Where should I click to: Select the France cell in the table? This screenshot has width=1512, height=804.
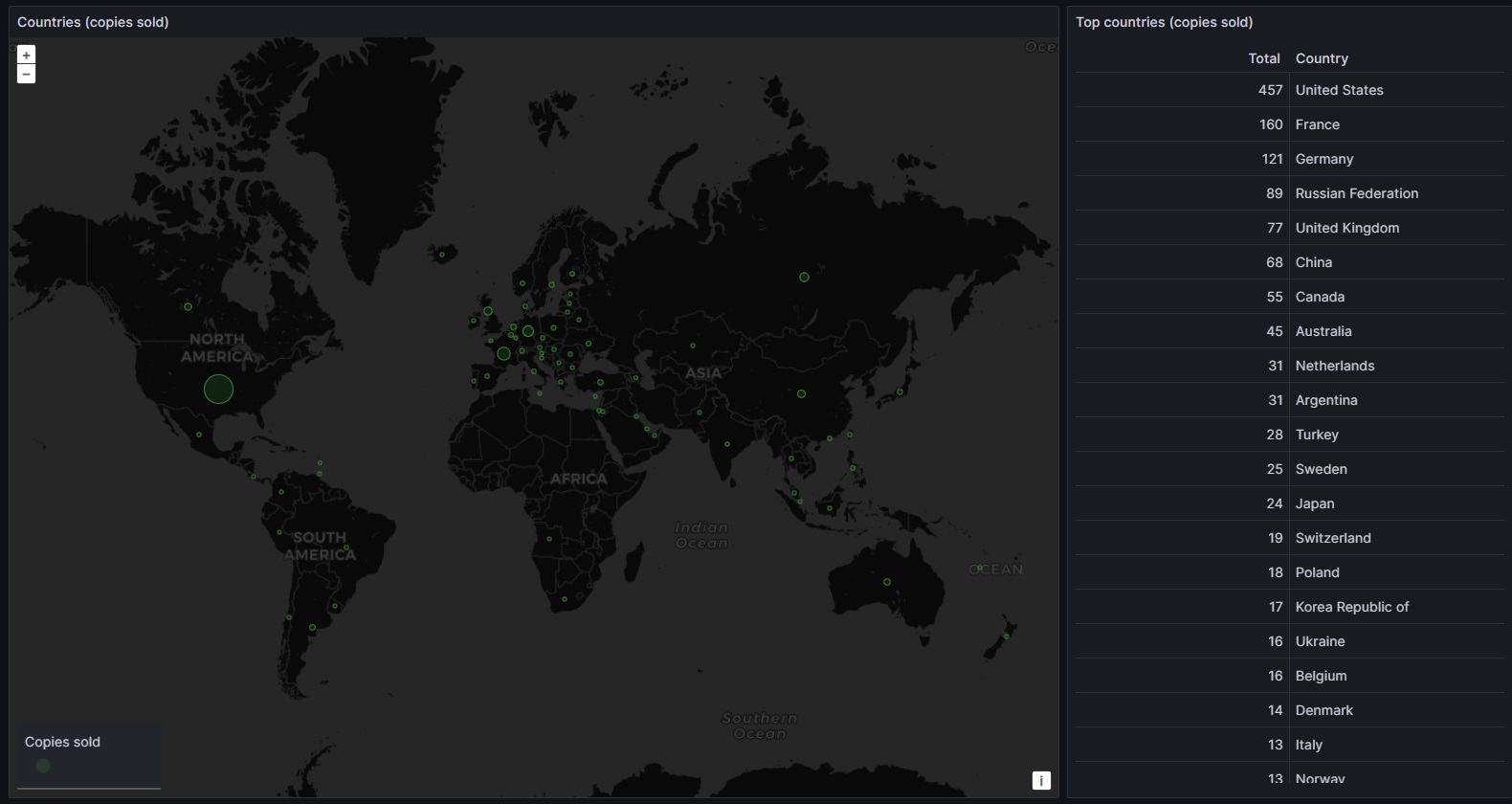tap(1396, 124)
